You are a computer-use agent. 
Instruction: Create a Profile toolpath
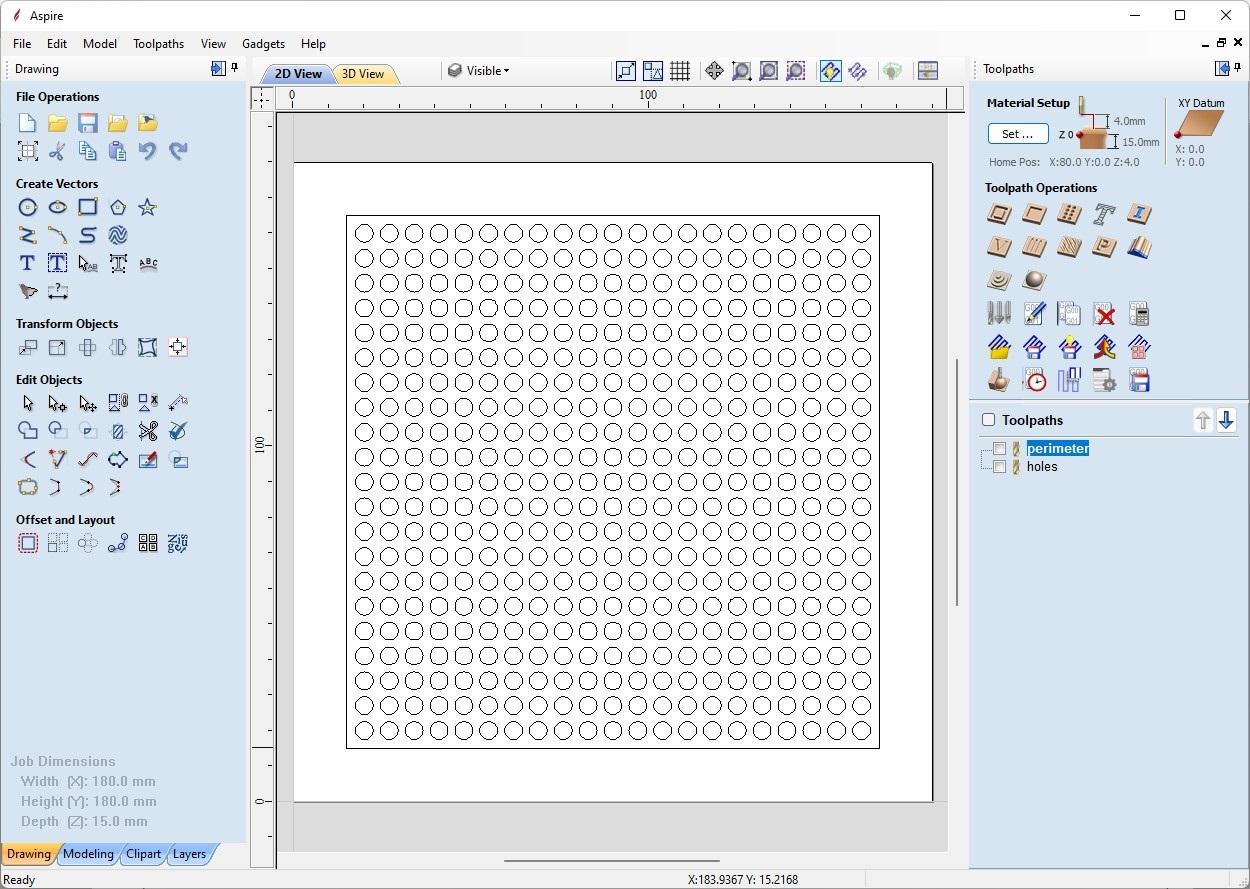999,214
